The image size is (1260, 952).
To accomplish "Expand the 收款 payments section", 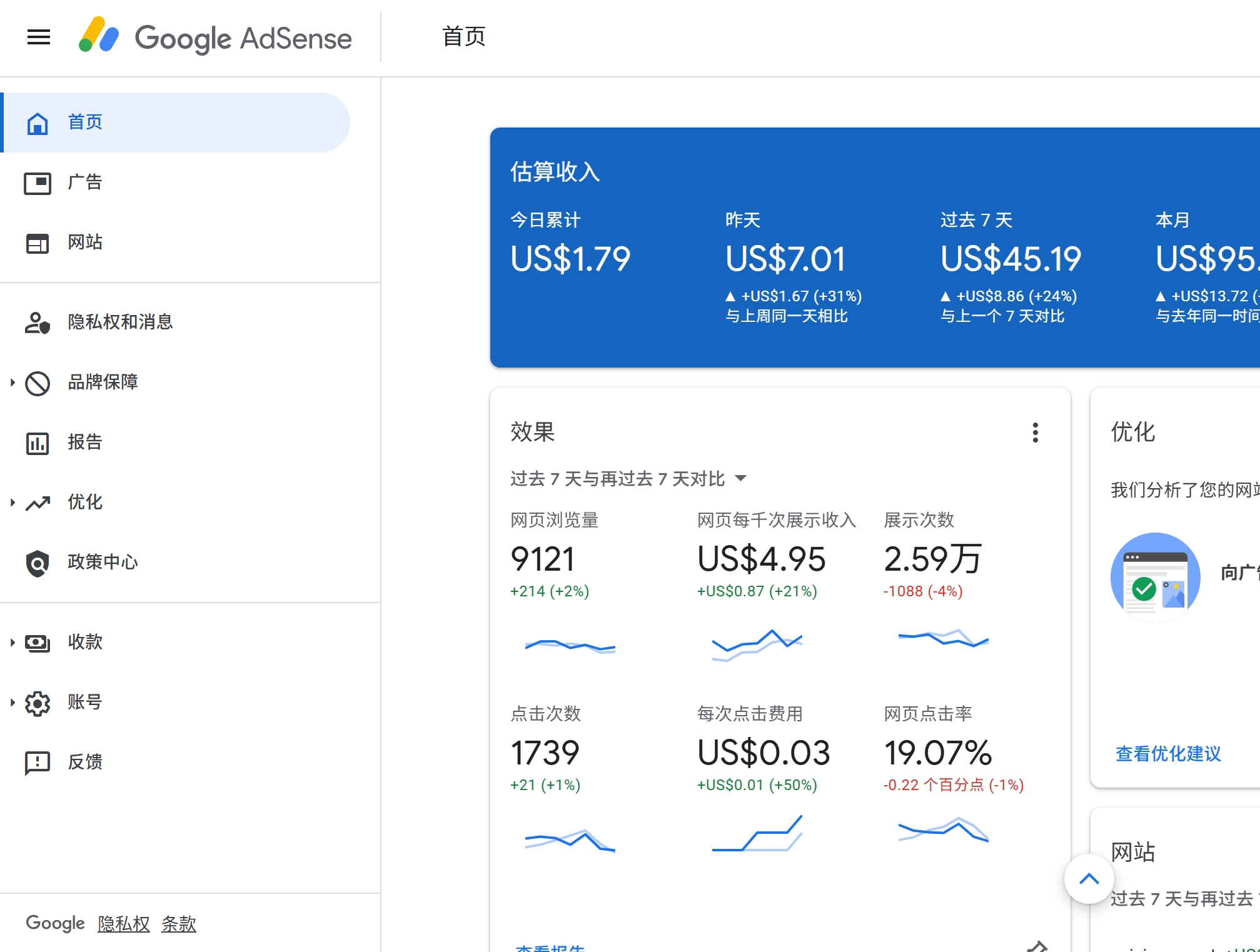I will pyautogui.click(x=13, y=643).
